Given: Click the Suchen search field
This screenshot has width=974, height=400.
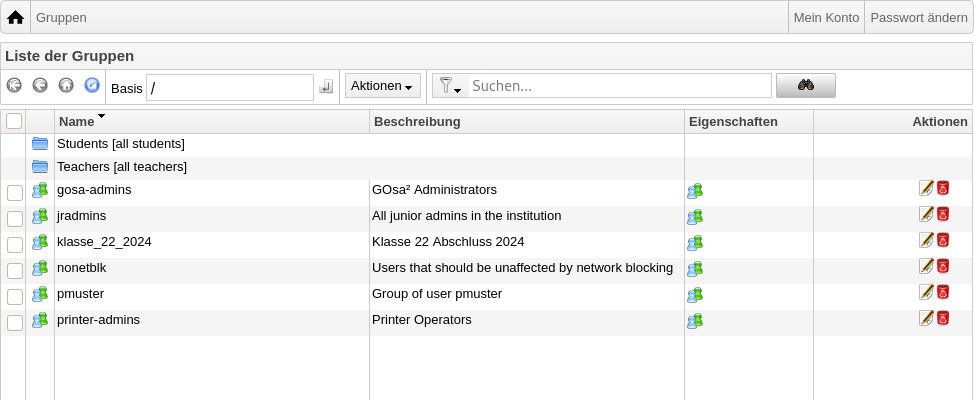Looking at the screenshot, I should [620, 86].
